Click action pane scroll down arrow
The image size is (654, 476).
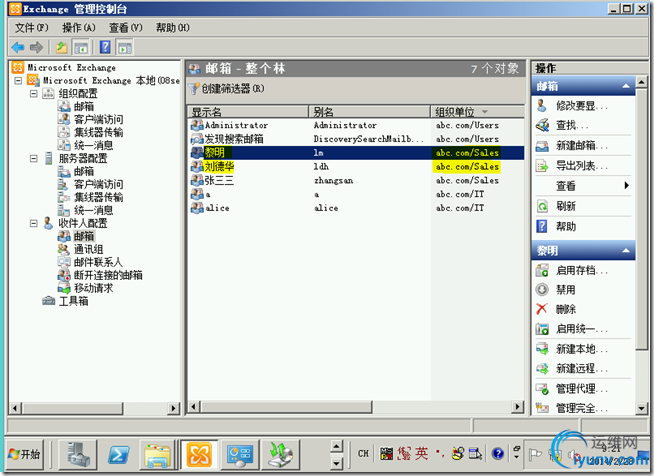point(641,408)
